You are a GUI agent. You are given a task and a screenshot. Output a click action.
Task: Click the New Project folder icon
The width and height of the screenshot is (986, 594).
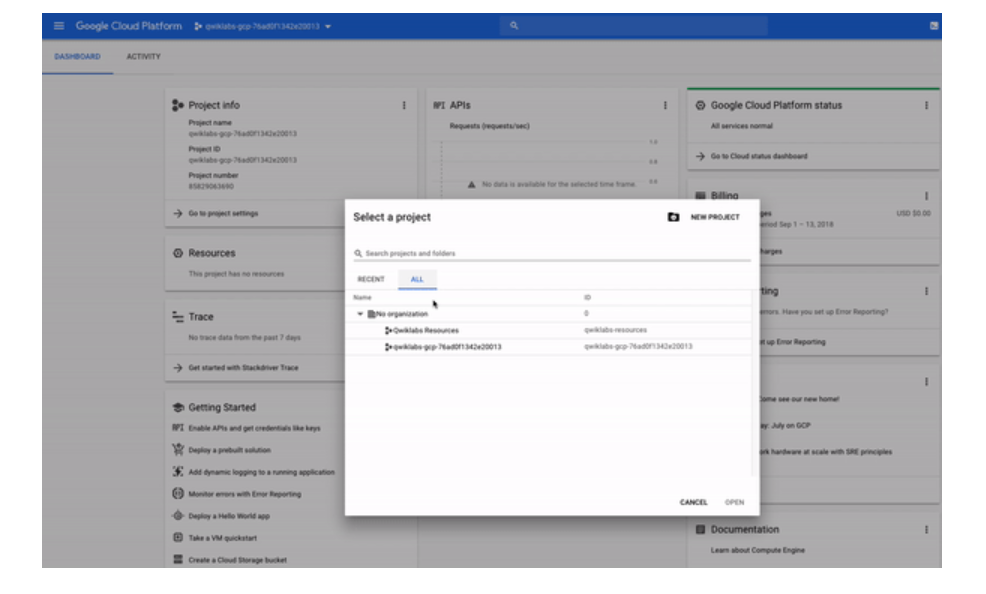click(673, 217)
